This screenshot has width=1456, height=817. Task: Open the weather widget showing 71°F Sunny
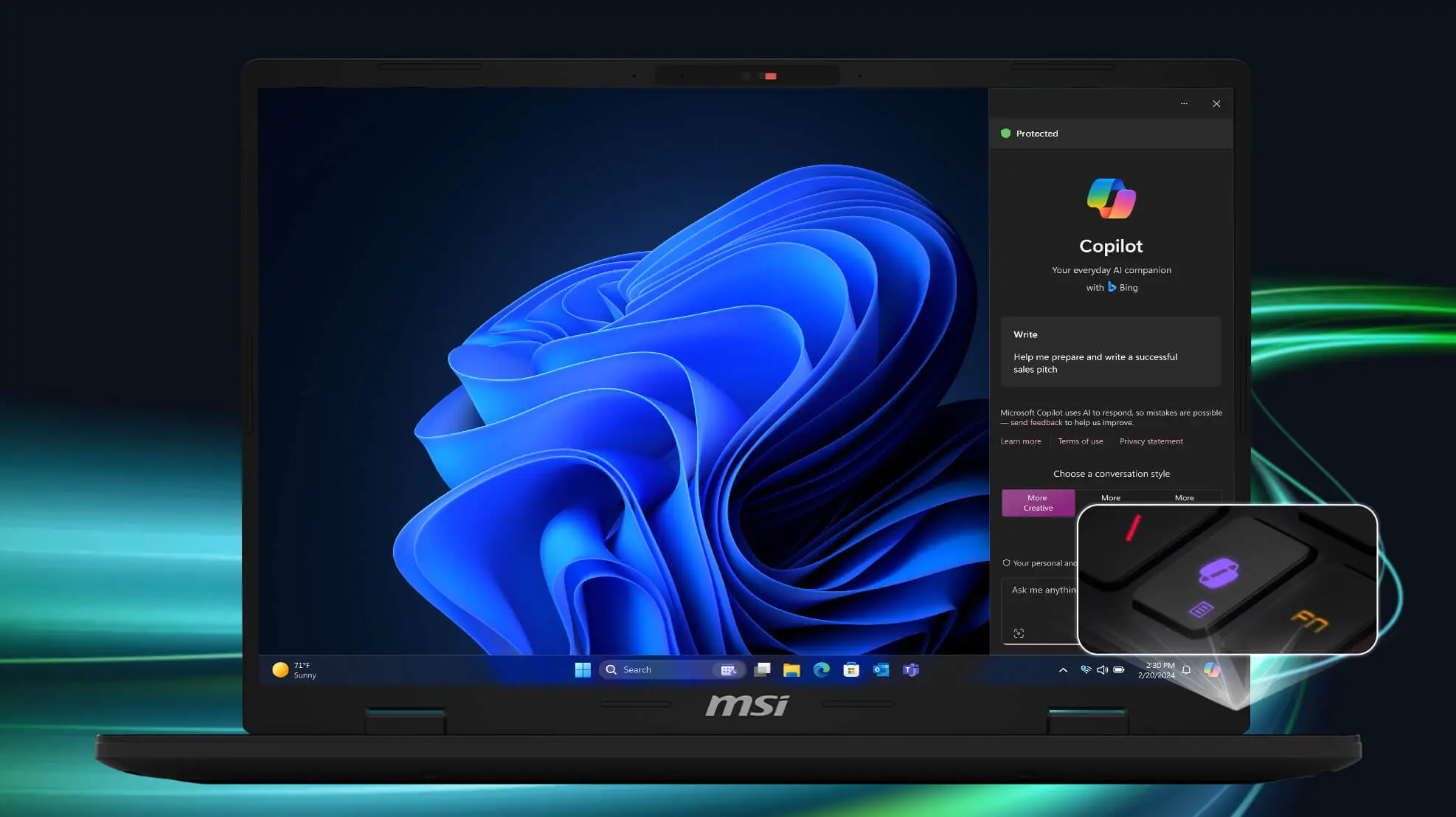pyautogui.click(x=295, y=670)
